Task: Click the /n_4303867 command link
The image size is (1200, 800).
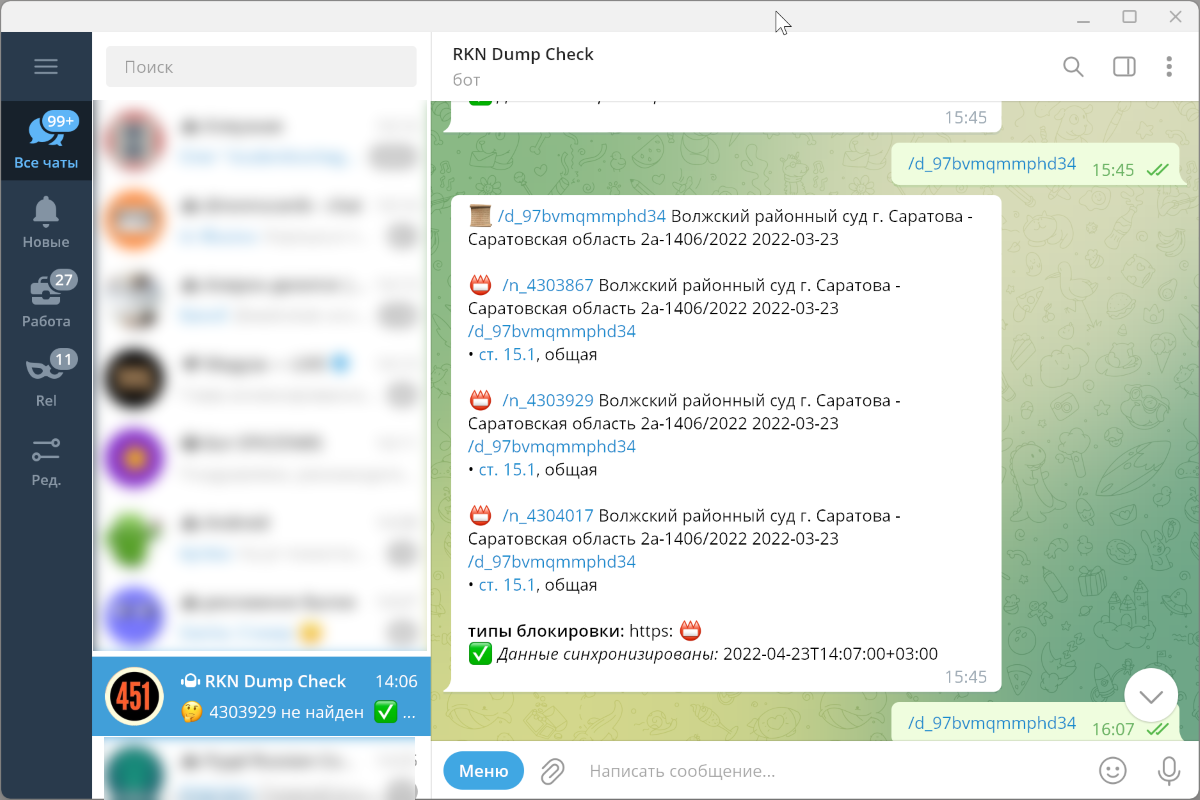Action: click(548, 285)
